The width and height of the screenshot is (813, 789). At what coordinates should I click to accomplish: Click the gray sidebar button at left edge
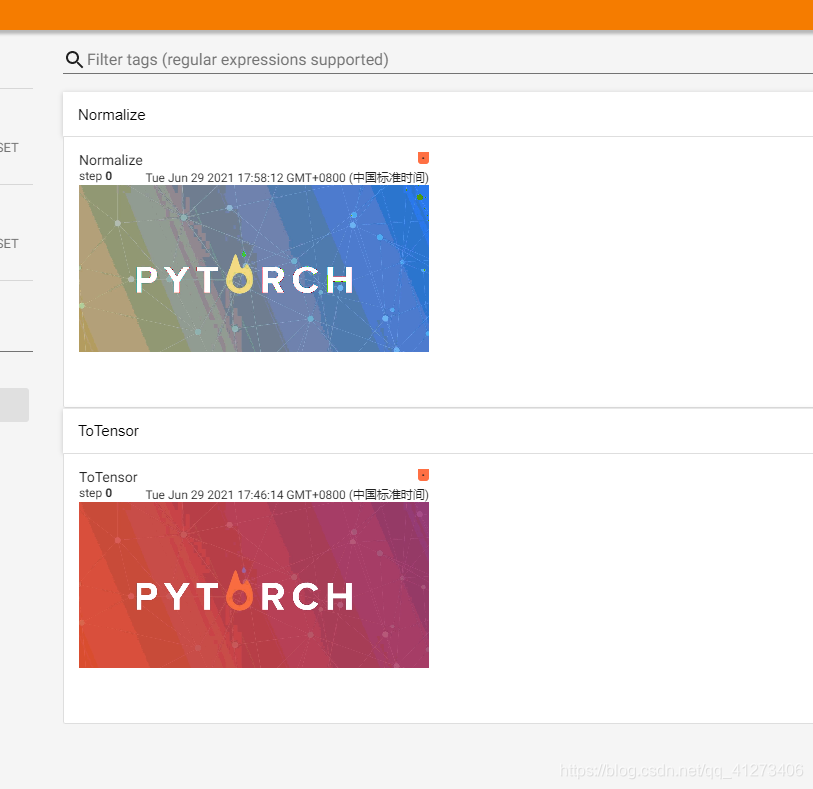[14, 405]
